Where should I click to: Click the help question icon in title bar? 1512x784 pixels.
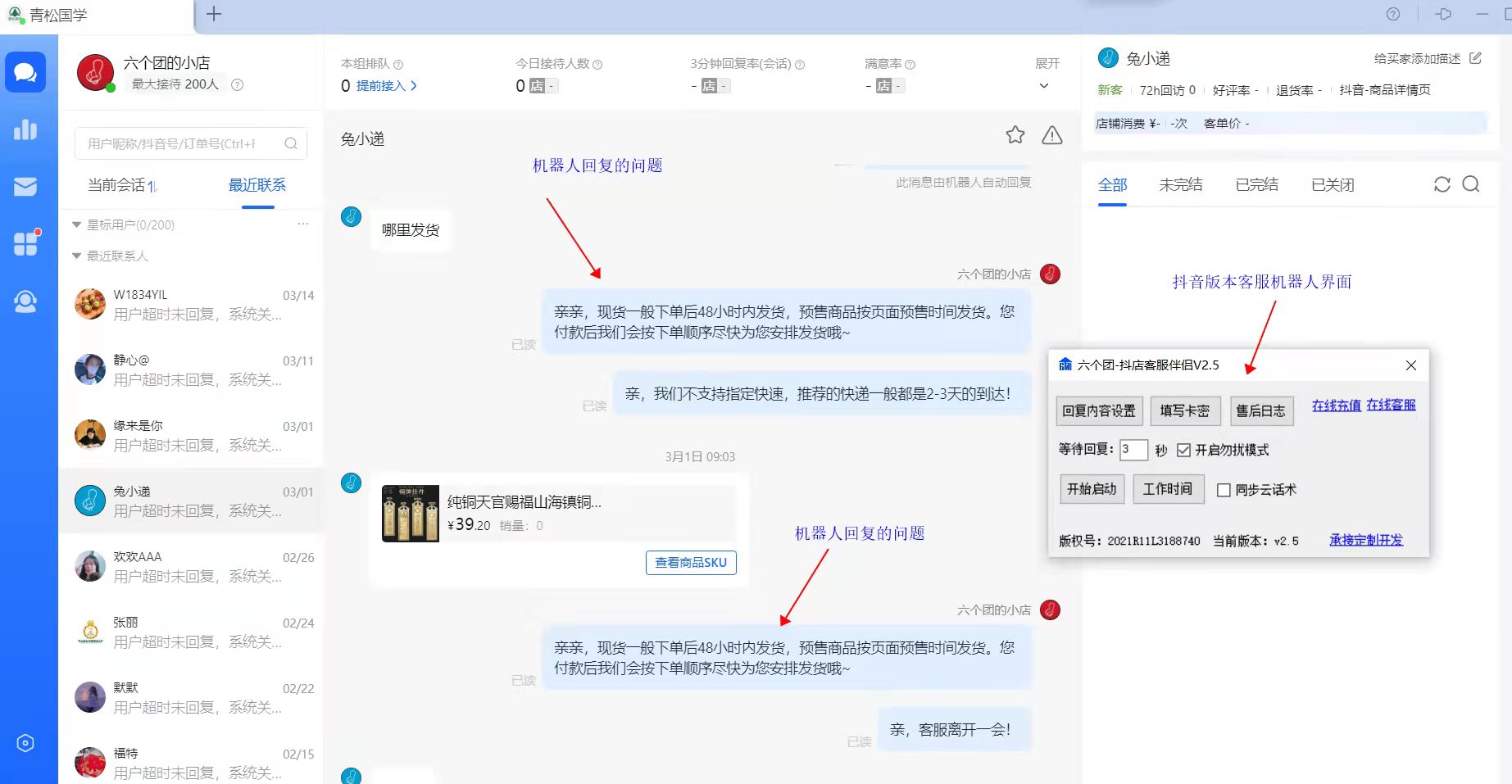1393,14
